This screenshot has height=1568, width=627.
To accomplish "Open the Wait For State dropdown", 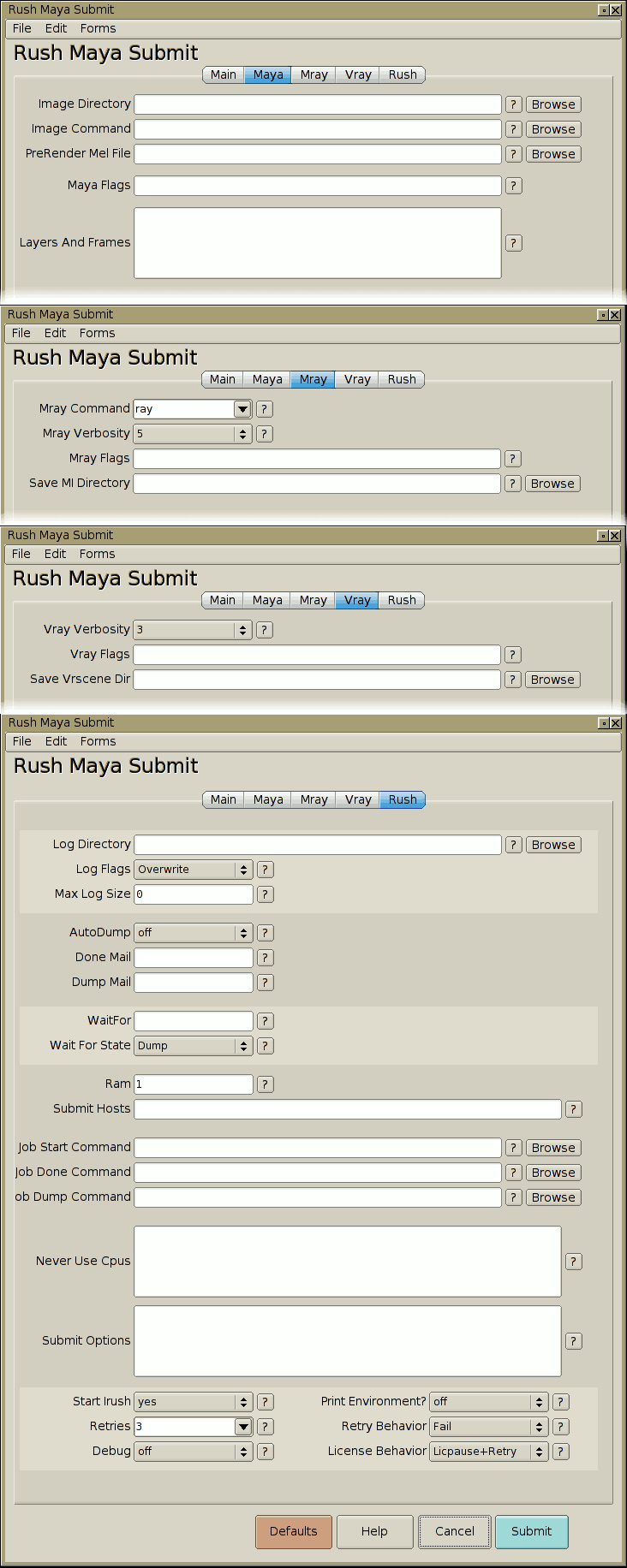I will (194, 1046).
